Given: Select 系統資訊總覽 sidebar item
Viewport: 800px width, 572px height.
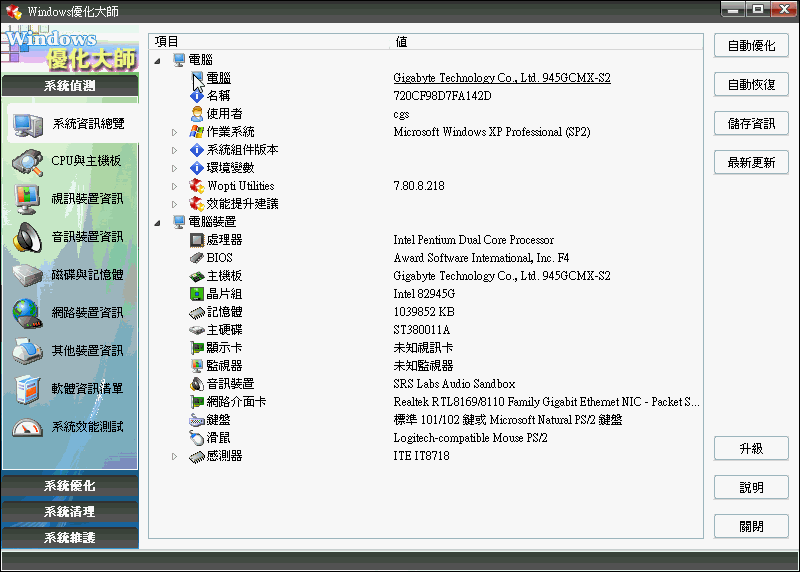Looking at the screenshot, I should [87, 124].
